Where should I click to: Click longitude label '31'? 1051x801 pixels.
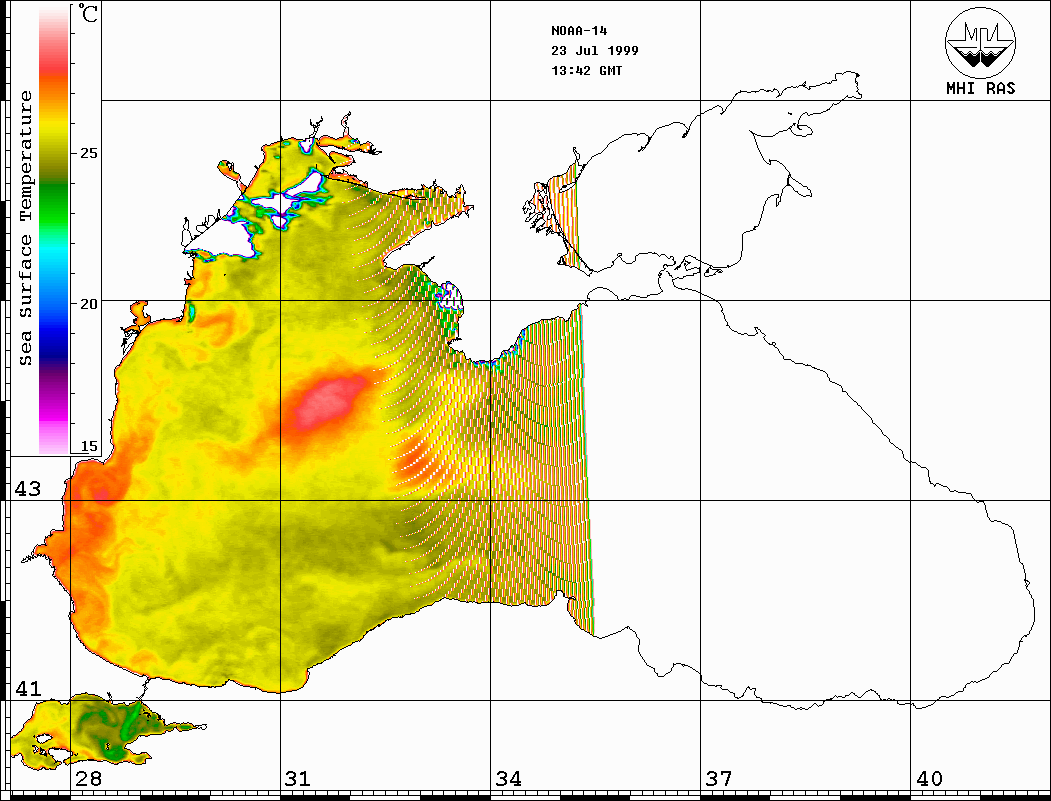point(298,778)
